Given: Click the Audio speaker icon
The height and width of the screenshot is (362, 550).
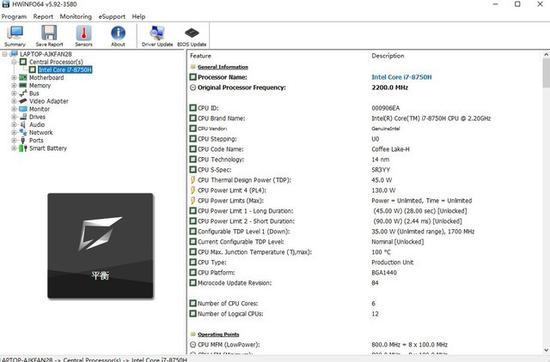Looking at the screenshot, I should (x=23, y=125).
